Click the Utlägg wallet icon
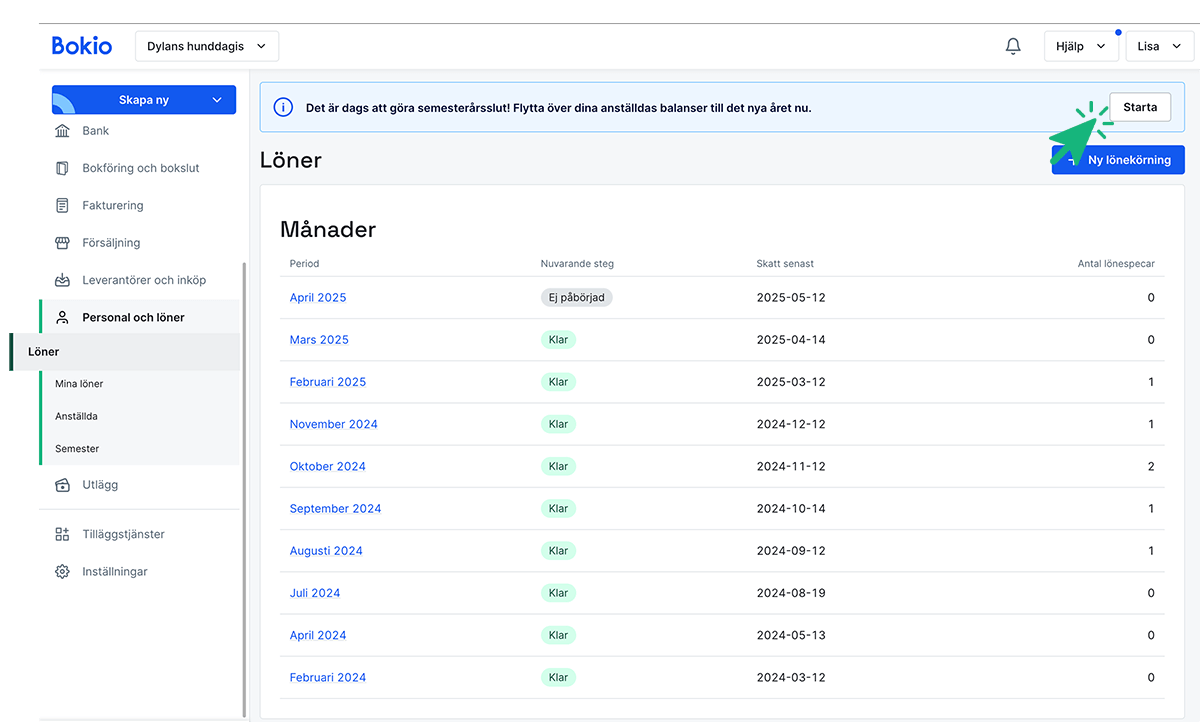The width and height of the screenshot is (1200, 722). point(63,485)
